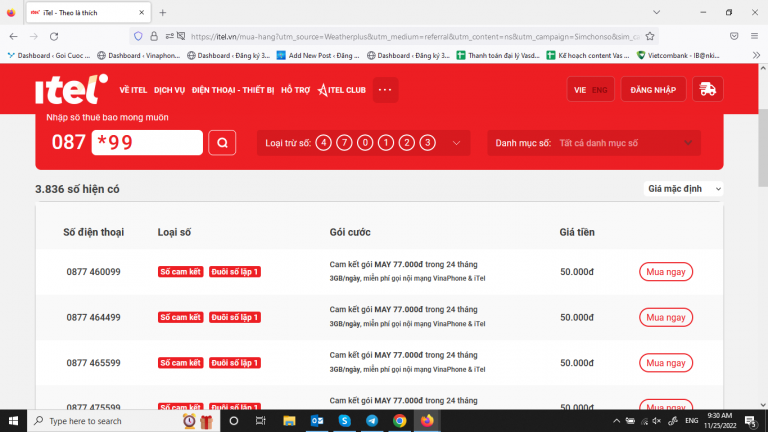Open Cortana circle on taskbar
The width and height of the screenshot is (768, 432).
pos(234,421)
